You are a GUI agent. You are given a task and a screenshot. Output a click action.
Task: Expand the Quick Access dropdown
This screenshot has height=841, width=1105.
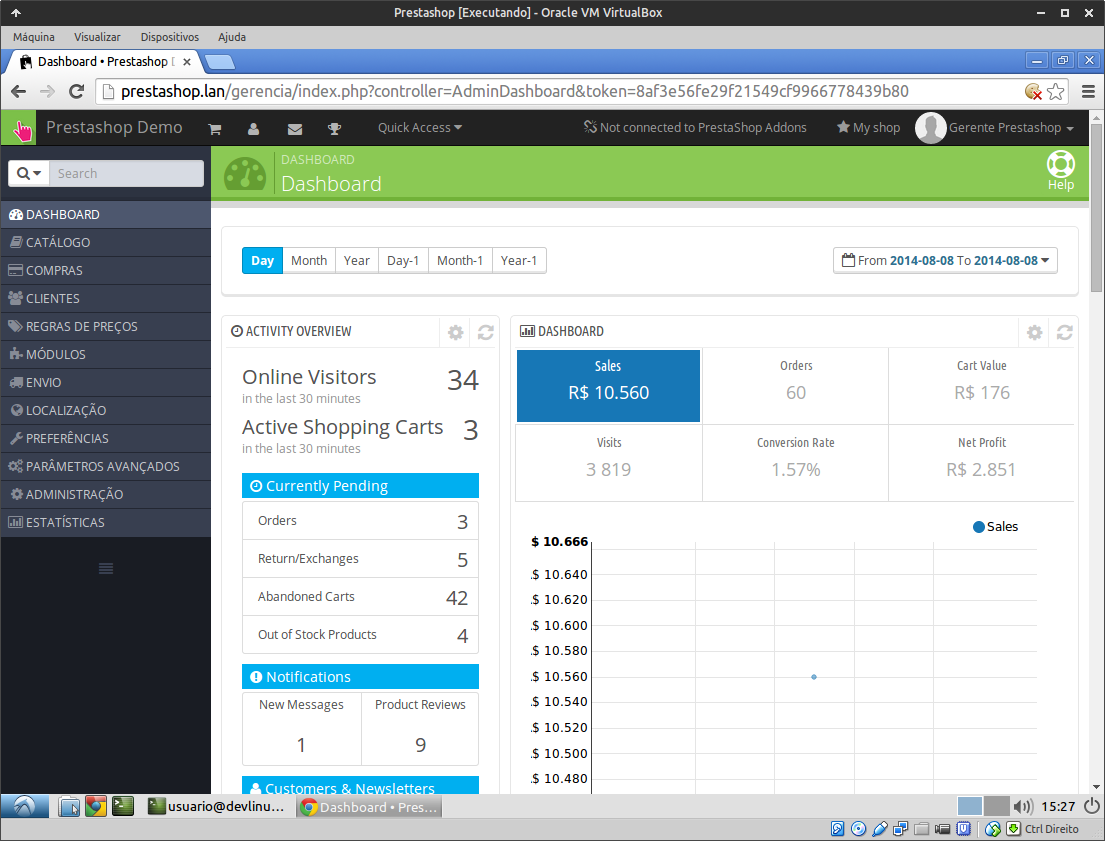pyautogui.click(x=420, y=128)
